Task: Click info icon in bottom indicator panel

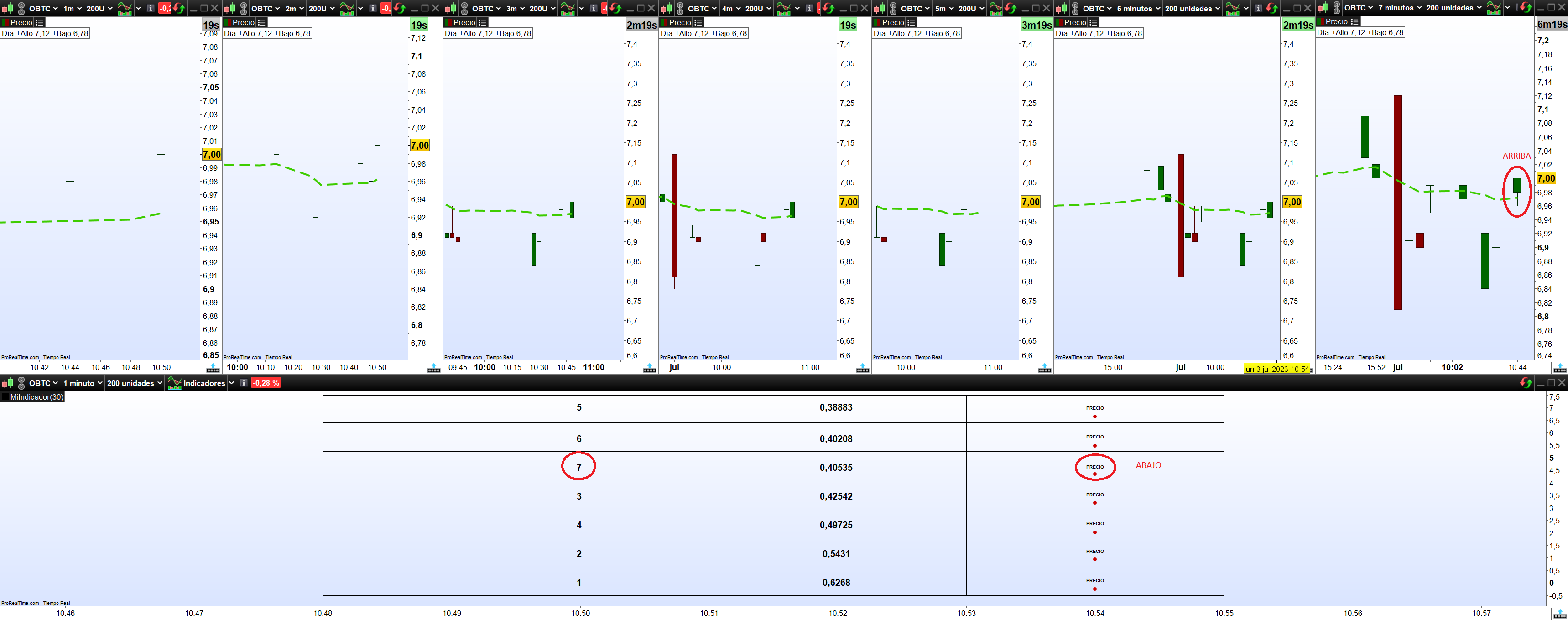Action: tap(244, 383)
